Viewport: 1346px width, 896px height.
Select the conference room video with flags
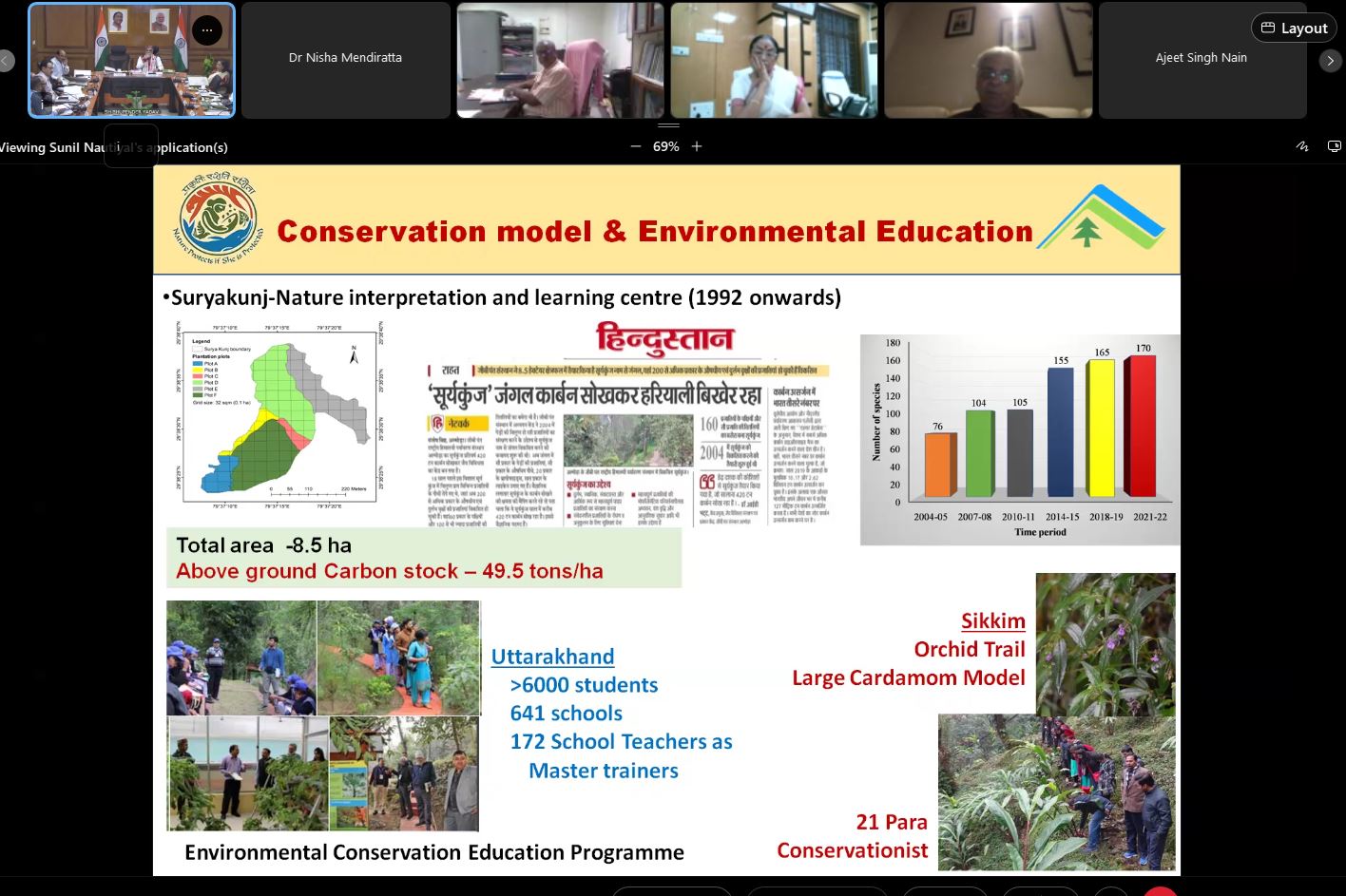[x=131, y=62]
